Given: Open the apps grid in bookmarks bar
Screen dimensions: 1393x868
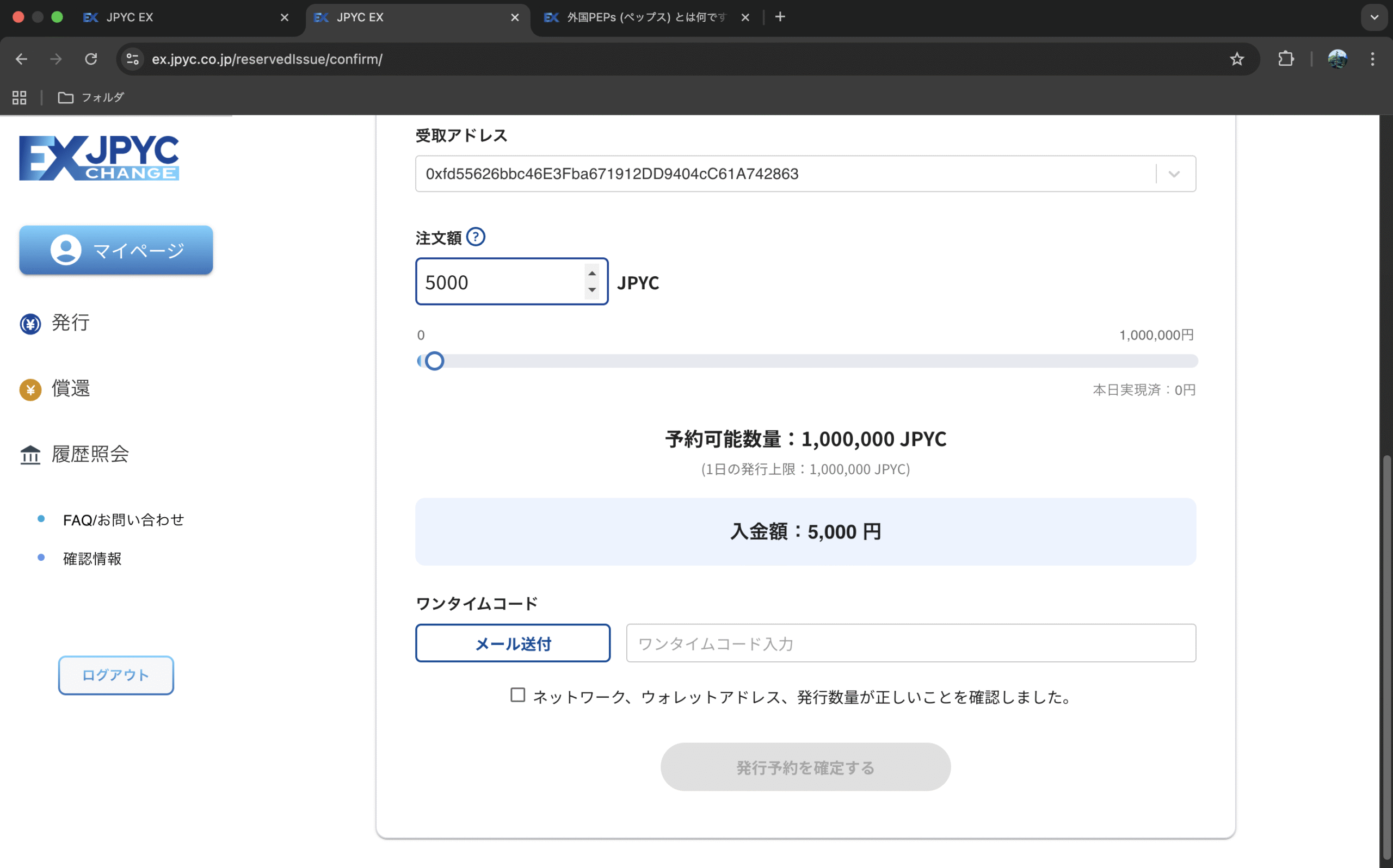Looking at the screenshot, I should (20, 97).
